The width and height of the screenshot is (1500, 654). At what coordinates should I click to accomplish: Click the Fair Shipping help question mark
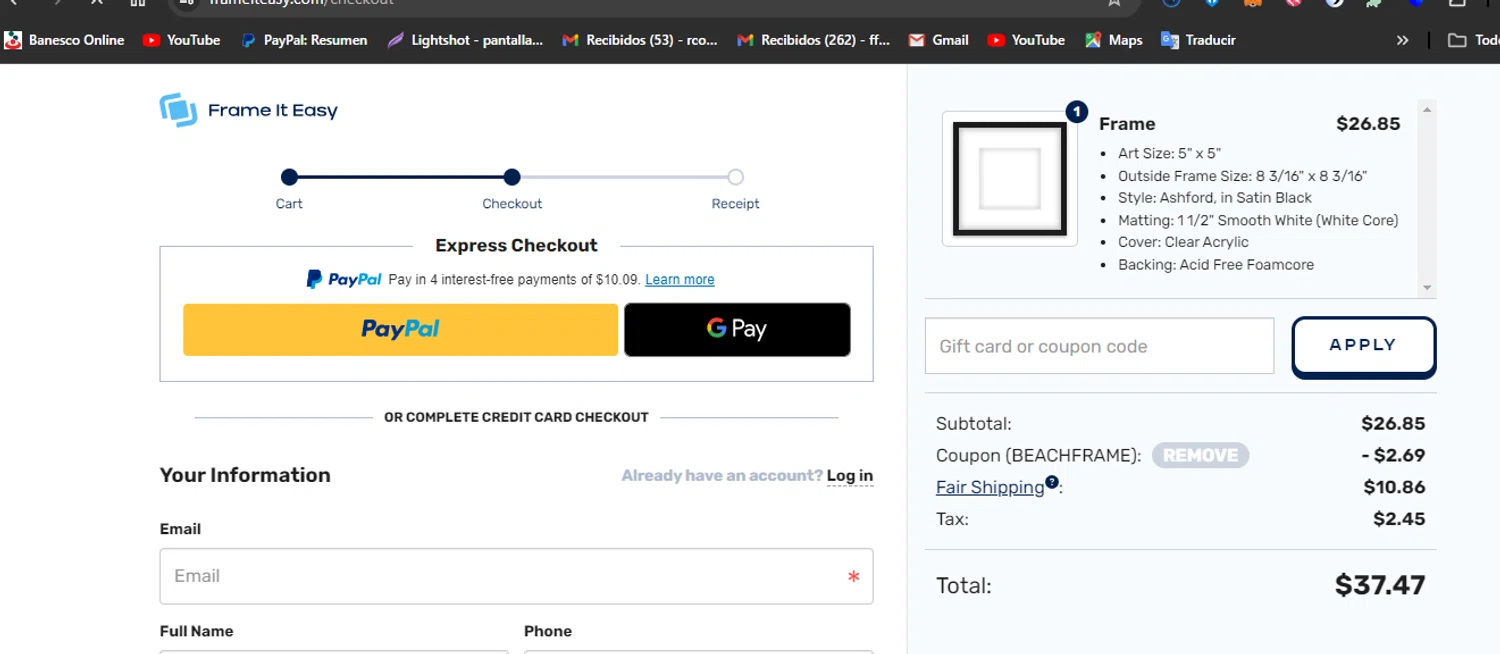(1052, 482)
